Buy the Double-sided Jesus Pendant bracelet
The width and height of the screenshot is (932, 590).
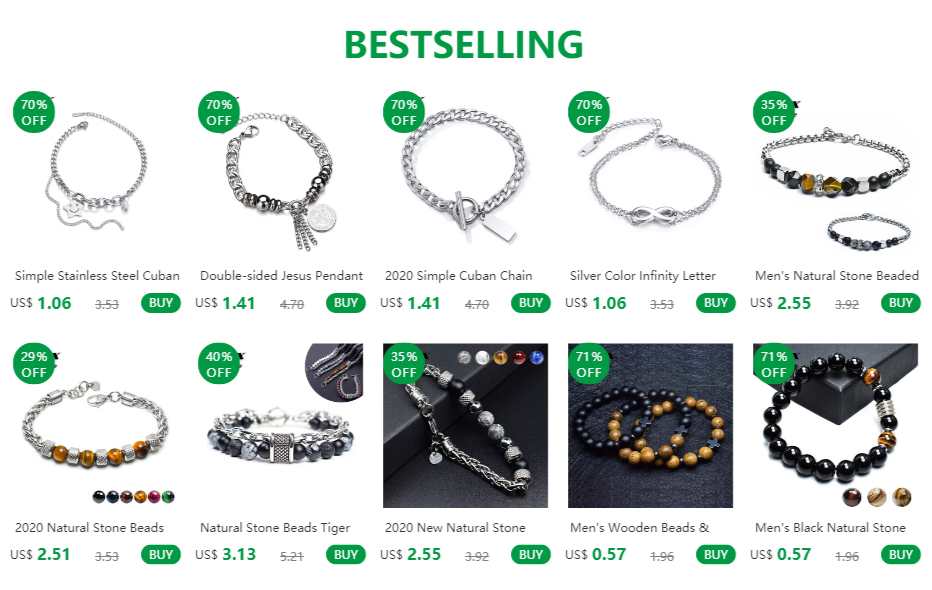[x=345, y=303]
